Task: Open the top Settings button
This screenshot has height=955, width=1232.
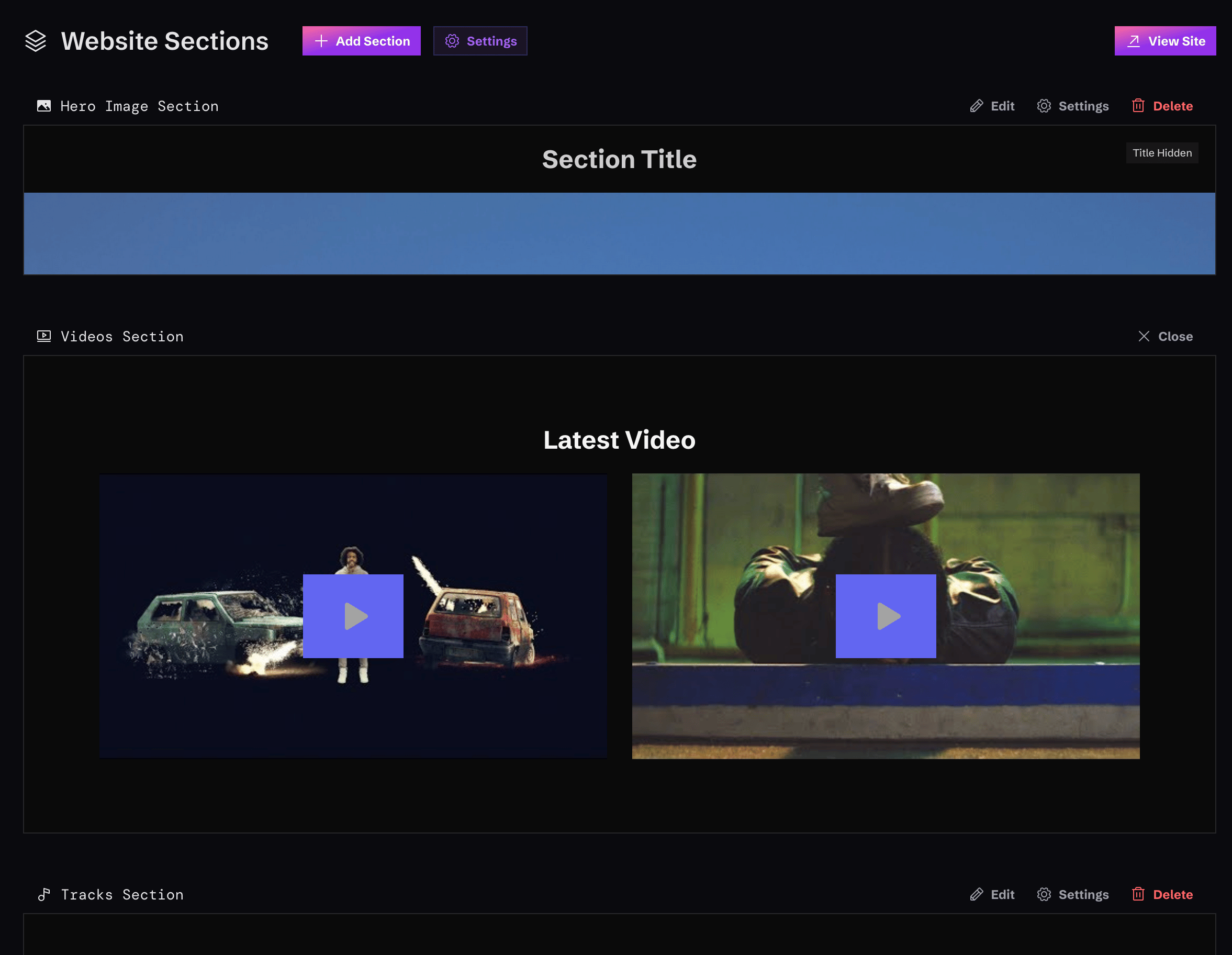Action: [x=480, y=41]
